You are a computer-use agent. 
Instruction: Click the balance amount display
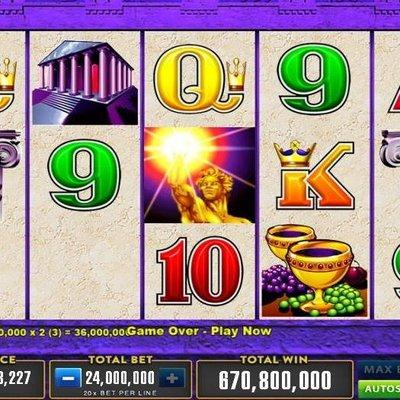[x=21, y=379]
